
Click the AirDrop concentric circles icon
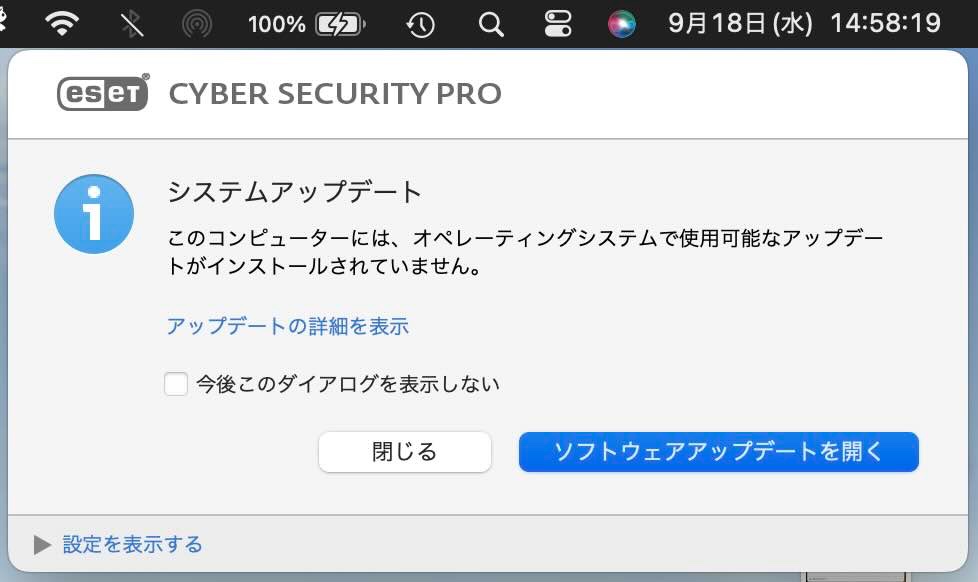click(198, 23)
